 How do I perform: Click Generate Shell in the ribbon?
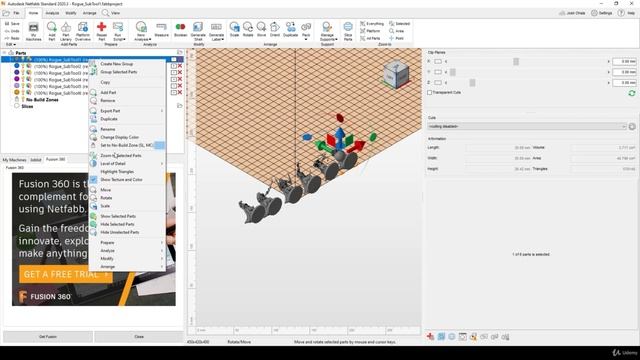click(x=198, y=31)
